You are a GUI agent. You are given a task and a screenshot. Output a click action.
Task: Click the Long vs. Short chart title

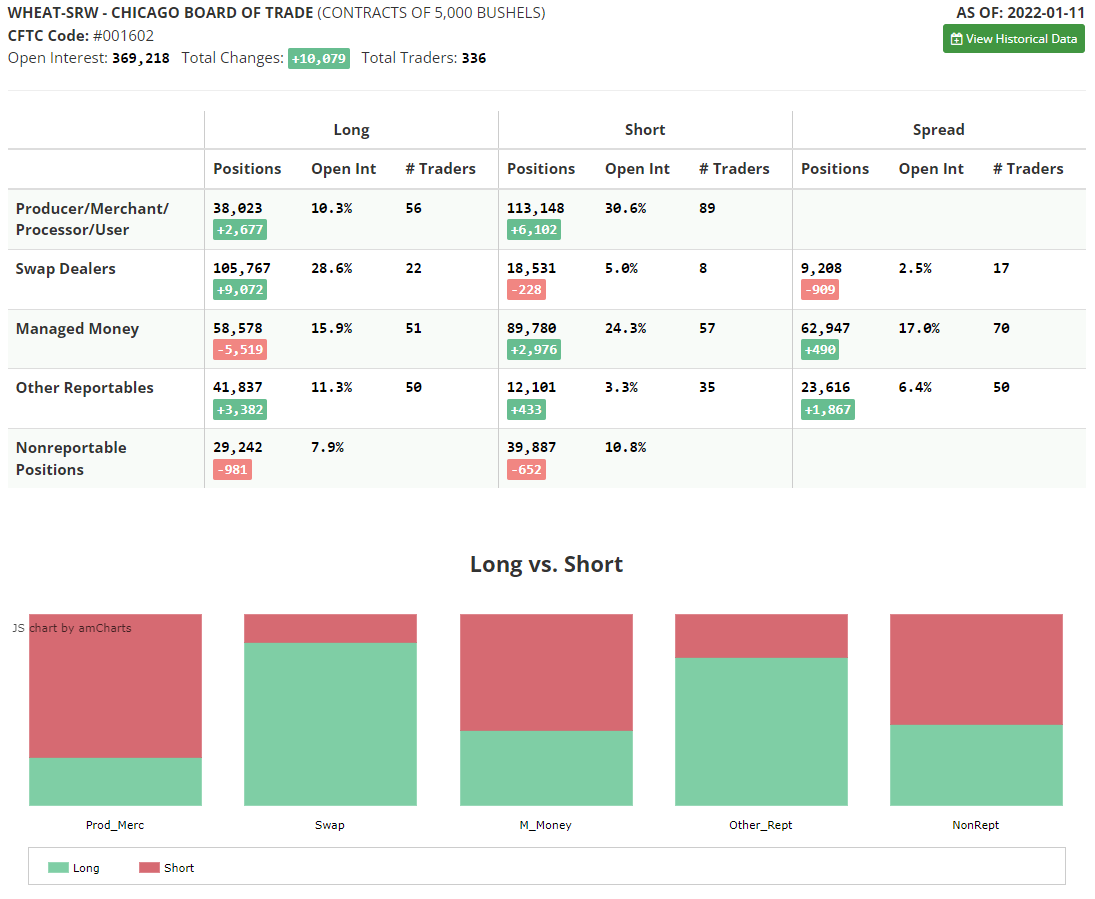[x=546, y=564]
